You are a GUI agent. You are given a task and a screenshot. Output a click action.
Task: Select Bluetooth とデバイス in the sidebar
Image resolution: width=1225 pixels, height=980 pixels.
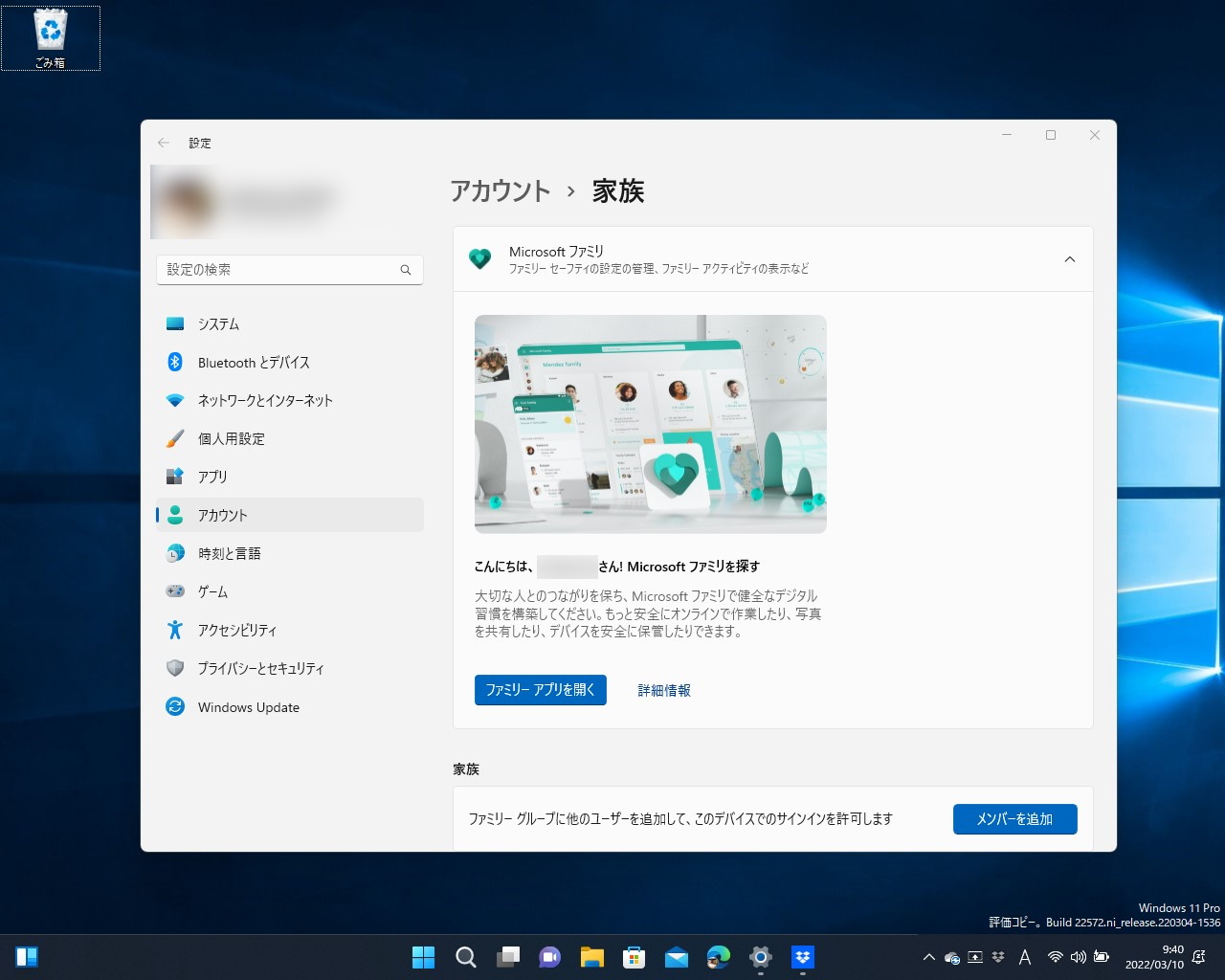(x=254, y=362)
